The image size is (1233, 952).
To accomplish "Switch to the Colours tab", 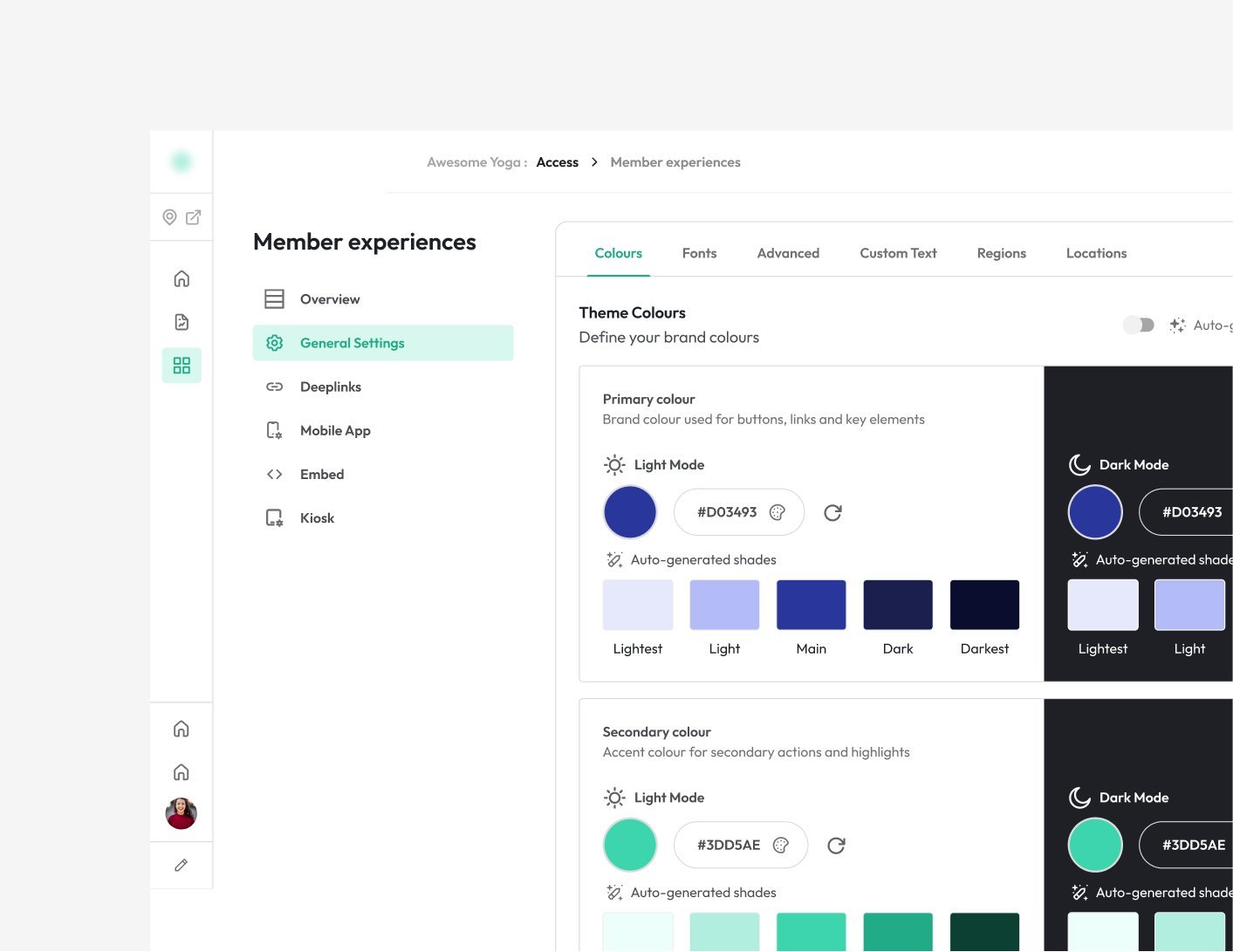I will [618, 253].
